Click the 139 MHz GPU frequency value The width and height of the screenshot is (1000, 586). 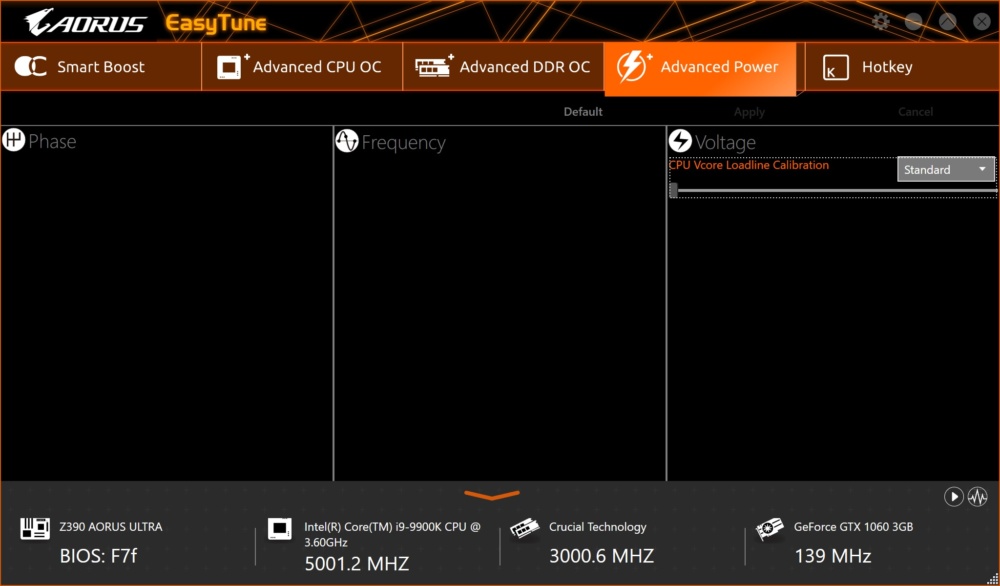click(x=833, y=556)
